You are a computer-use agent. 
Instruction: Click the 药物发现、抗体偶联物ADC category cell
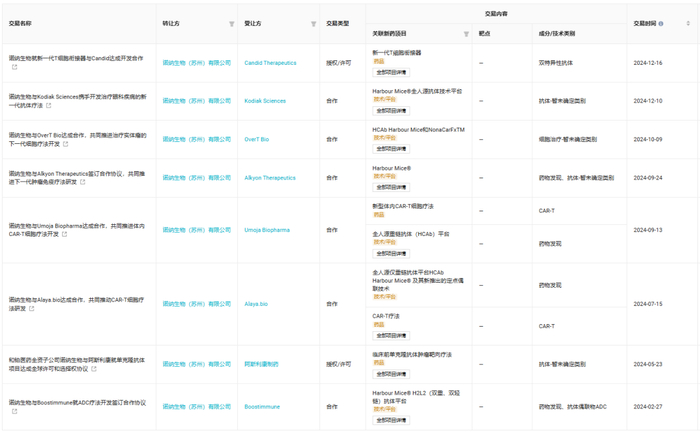pos(572,407)
